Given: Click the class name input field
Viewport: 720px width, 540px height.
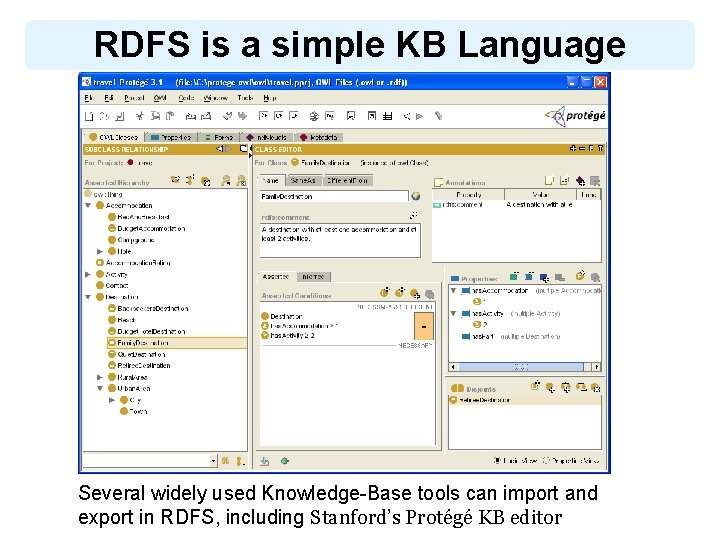Looking at the screenshot, I should point(334,196).
